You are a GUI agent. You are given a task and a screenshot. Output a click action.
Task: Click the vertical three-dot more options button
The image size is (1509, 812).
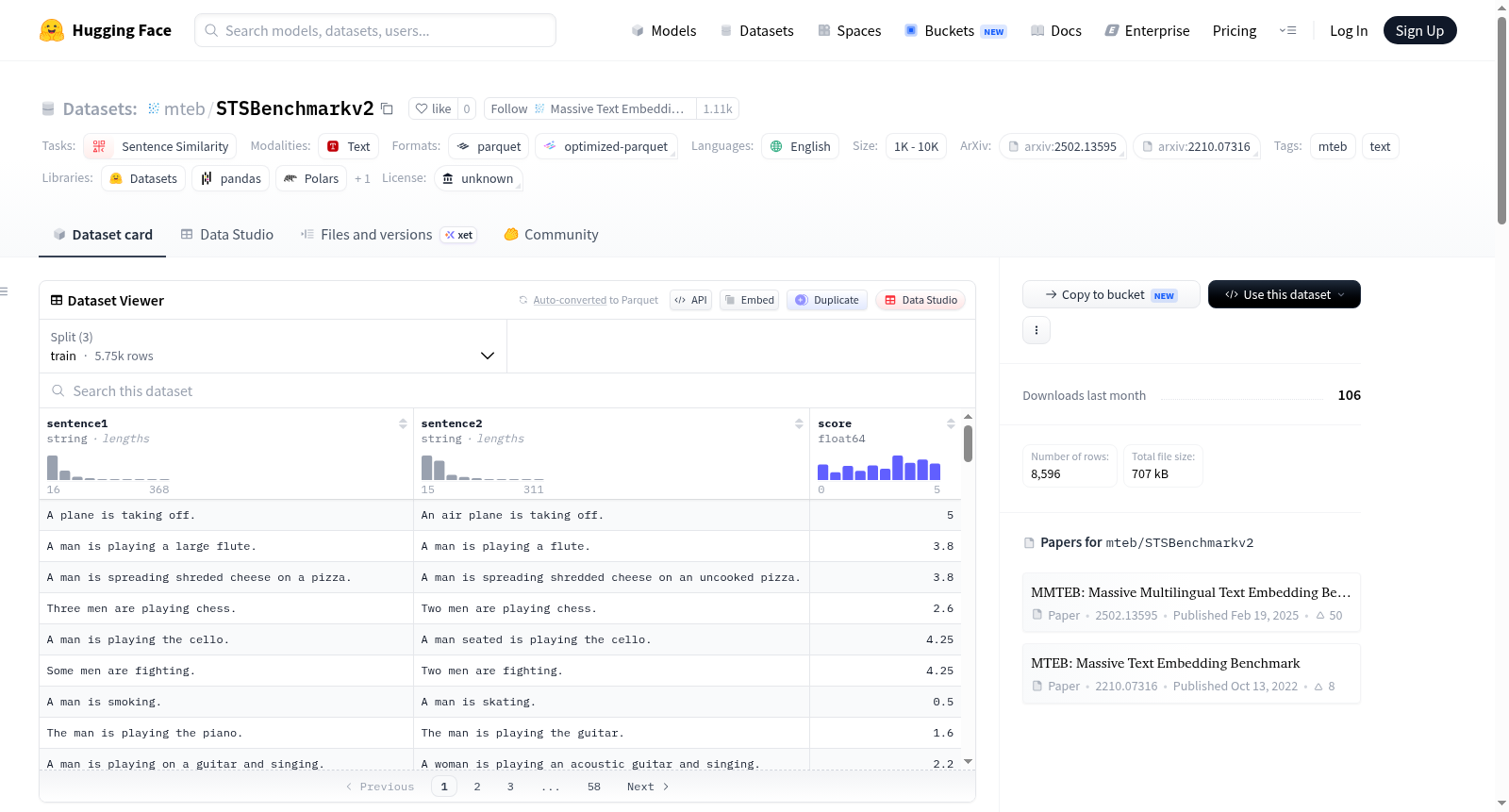coord(1036,330)
